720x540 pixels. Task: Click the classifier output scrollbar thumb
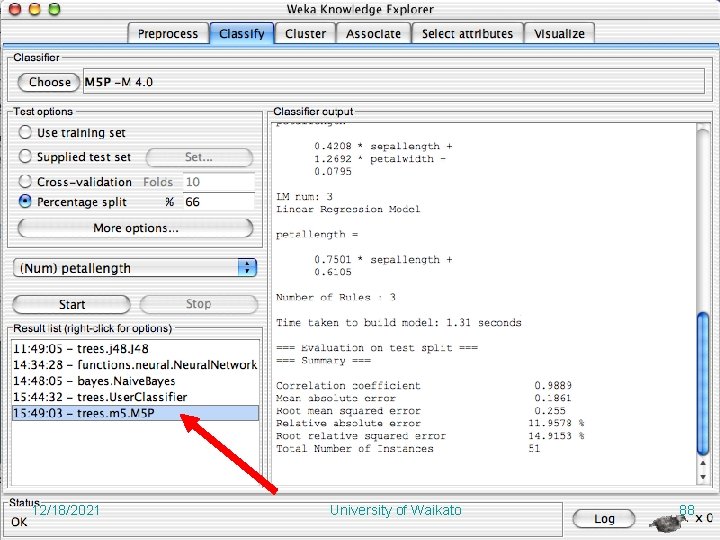point(703,384)
